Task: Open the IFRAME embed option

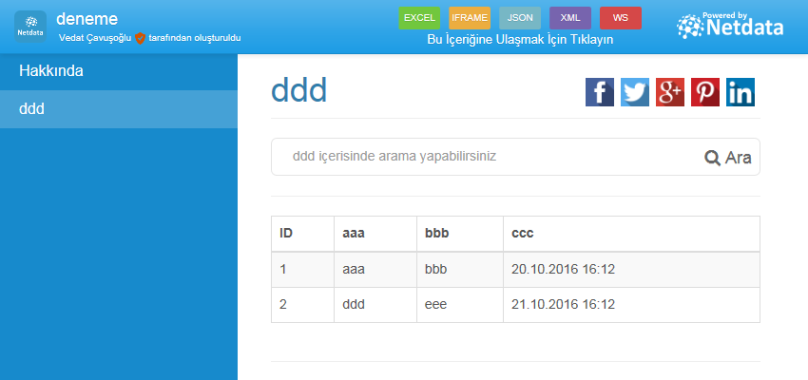Action: [x=469, y=18]
